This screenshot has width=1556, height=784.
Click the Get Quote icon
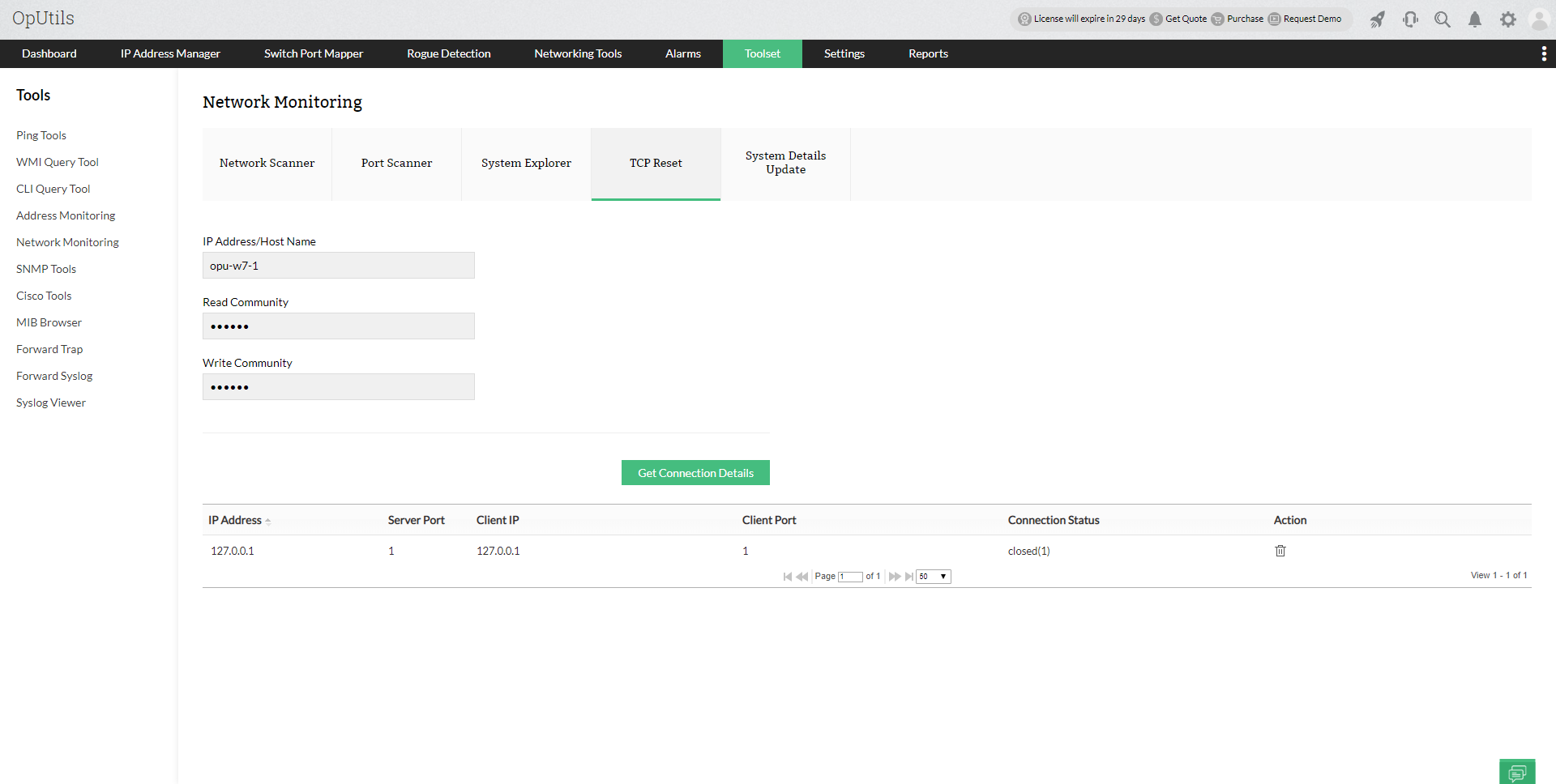[x=1156, y=19]
